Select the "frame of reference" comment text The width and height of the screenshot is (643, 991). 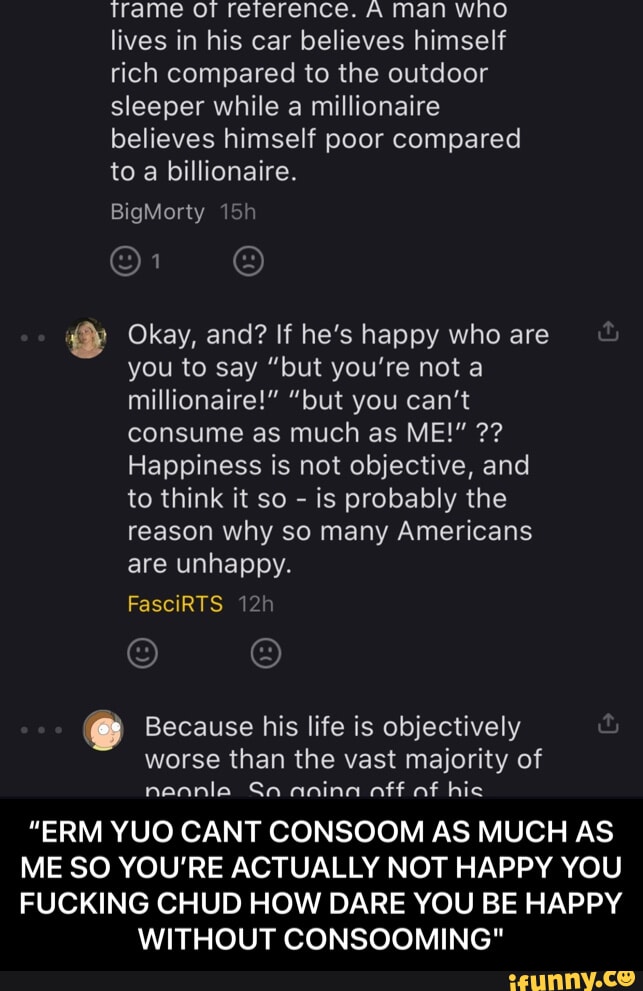(315, 90)
